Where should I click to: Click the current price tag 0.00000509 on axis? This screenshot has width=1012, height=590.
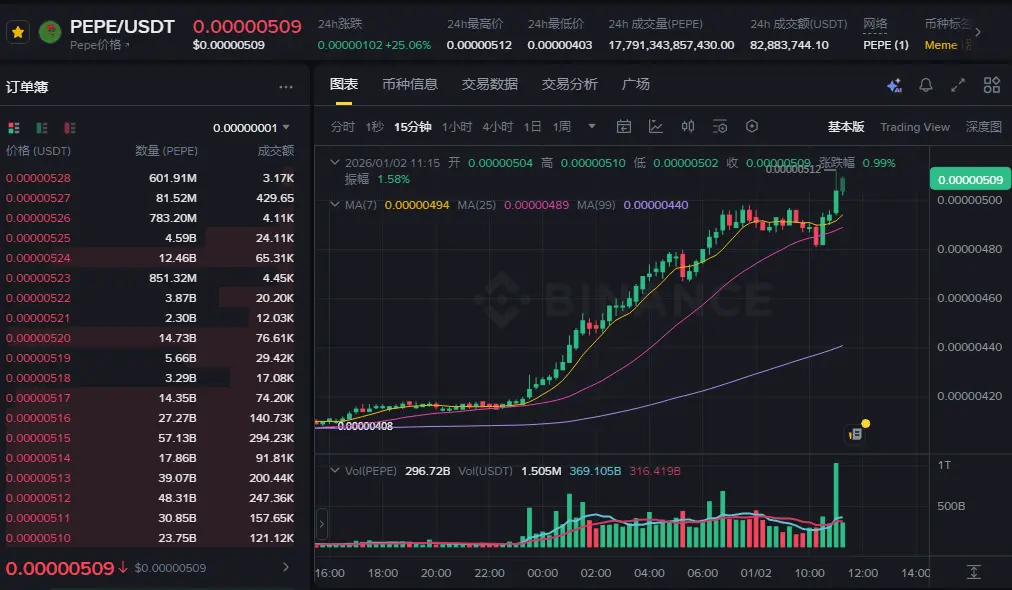[970, 179]
